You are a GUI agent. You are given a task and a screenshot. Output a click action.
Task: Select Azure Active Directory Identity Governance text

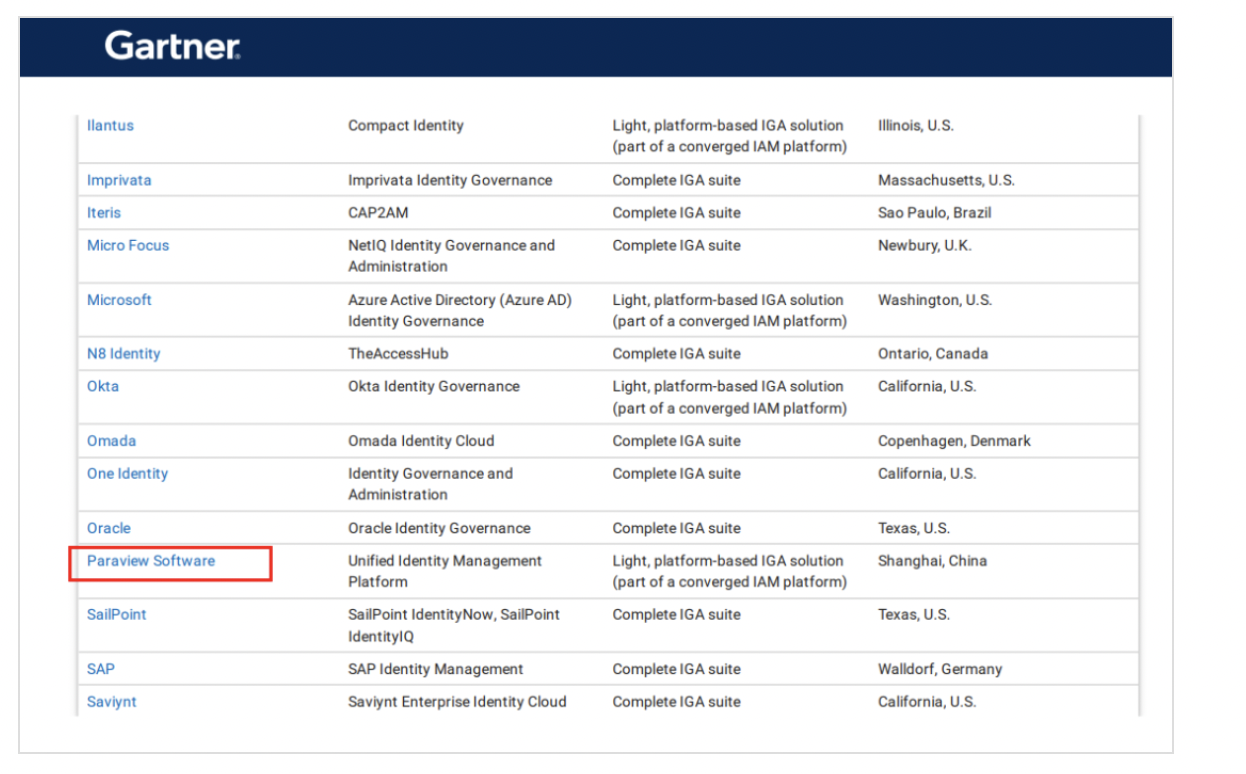click(460, 311)
